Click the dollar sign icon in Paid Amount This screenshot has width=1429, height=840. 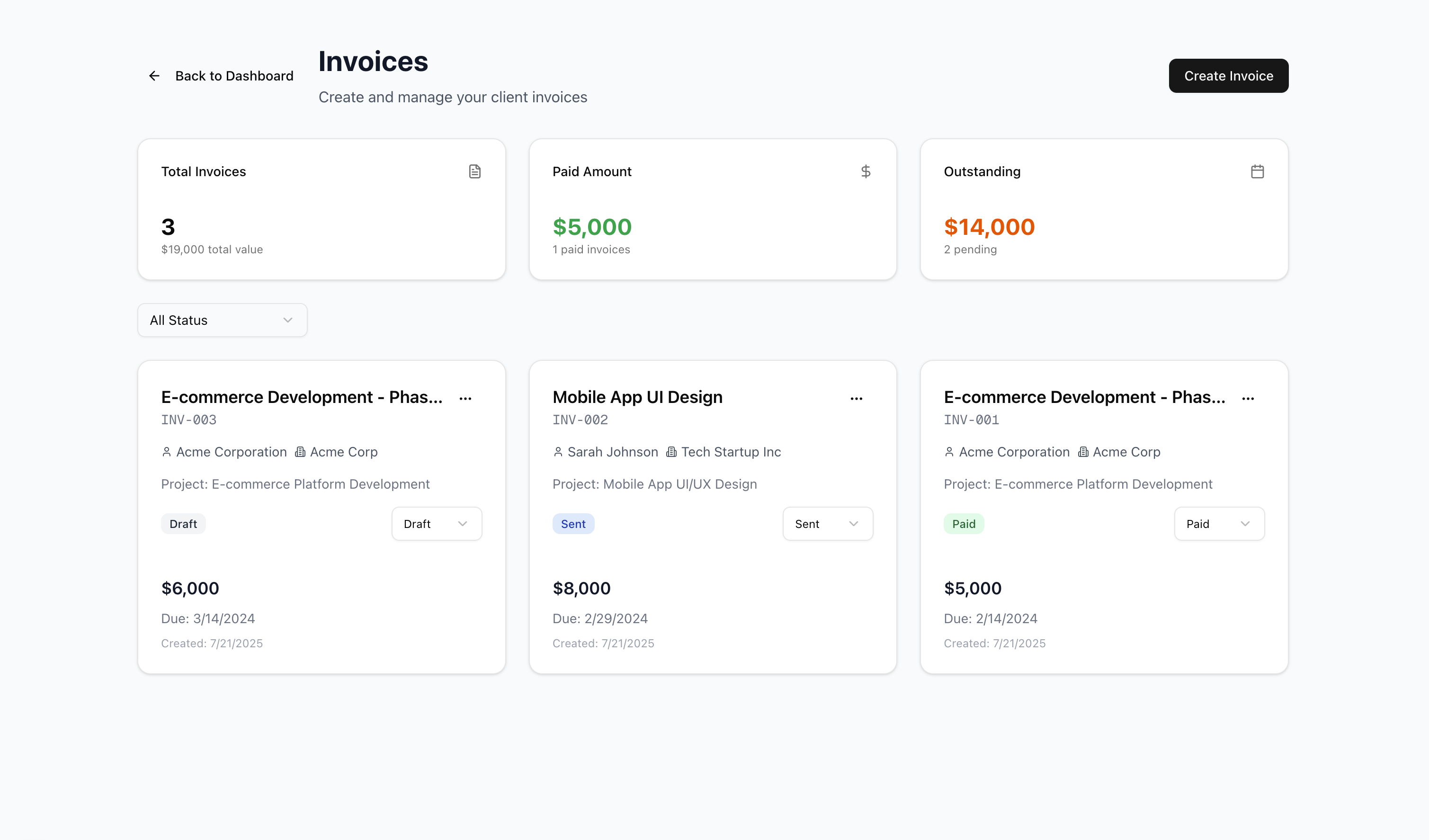pos(866,171)
